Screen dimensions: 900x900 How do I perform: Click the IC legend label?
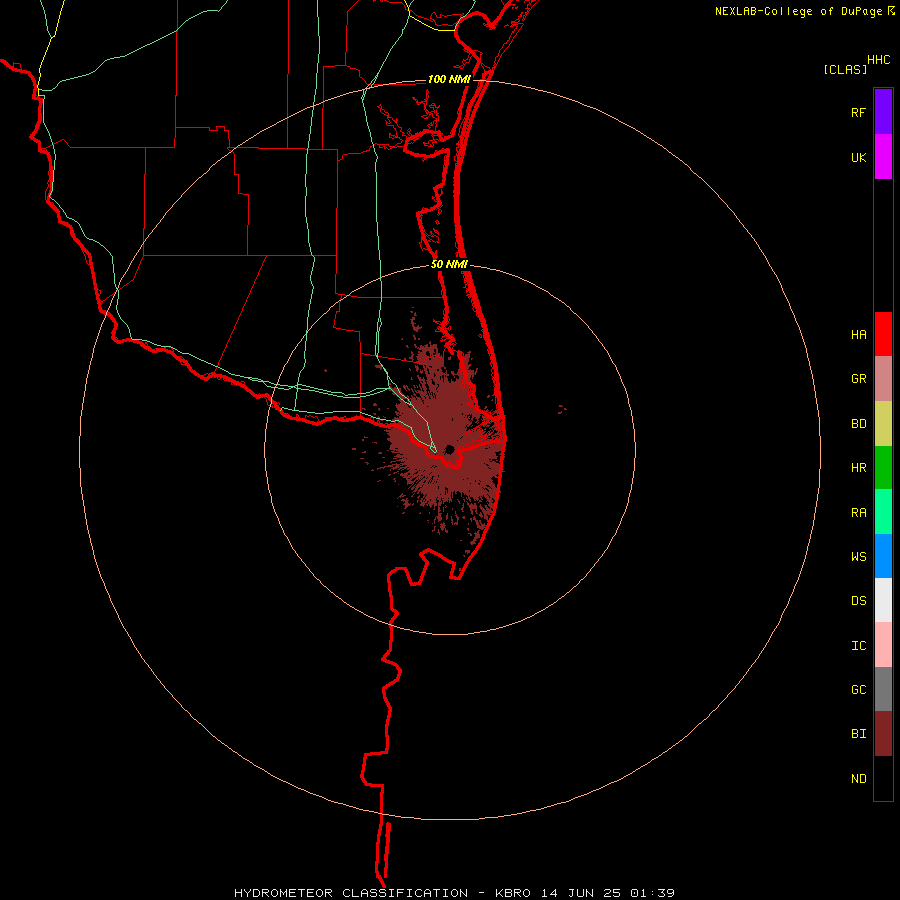pos(858,646)
